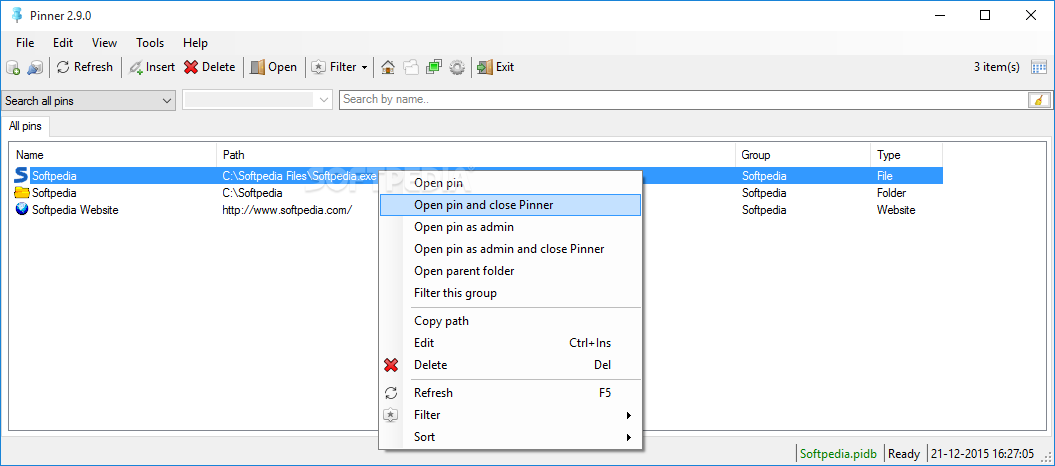Screen dimensions: 1055x466
Task: Click the red X icon beside context-menu Delete
Action: tap(391, 365)
